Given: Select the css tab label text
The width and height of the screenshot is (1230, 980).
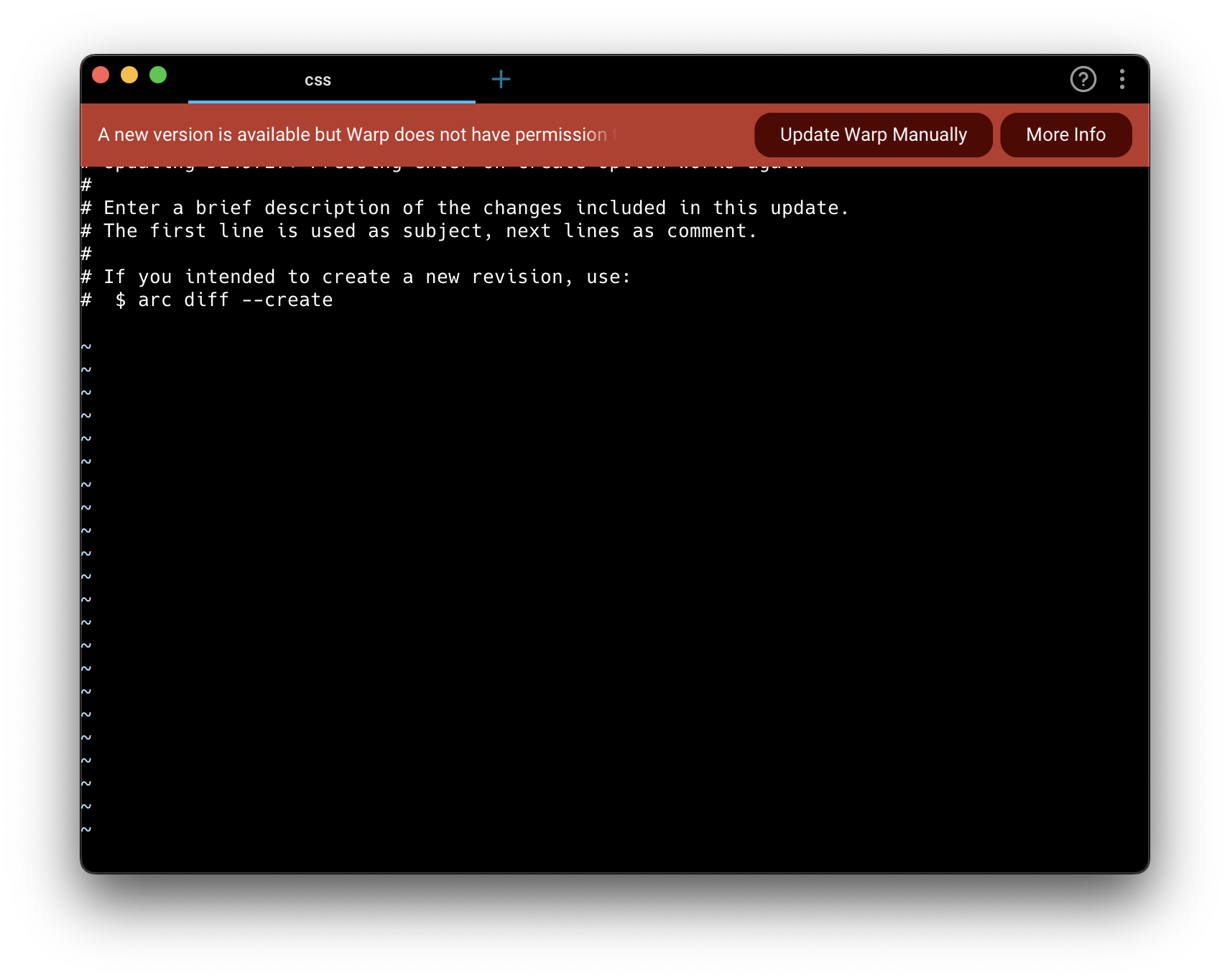Looking at the screenshot, I should tap(318, 80).
